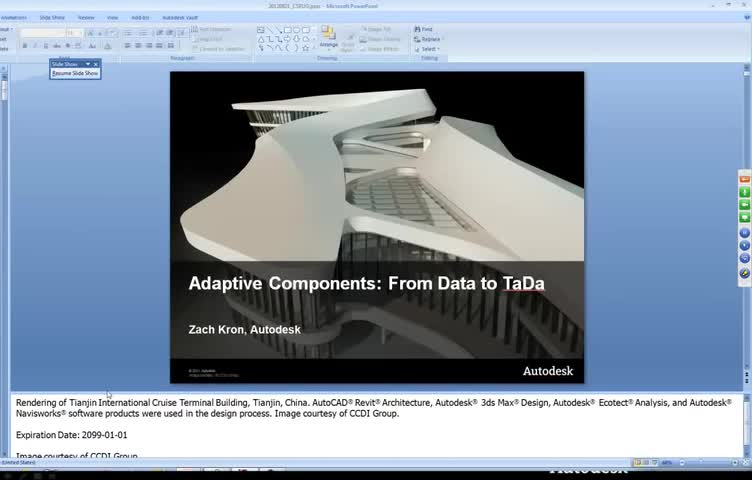Justify text in Paragraph group

(x=159, y=46)
